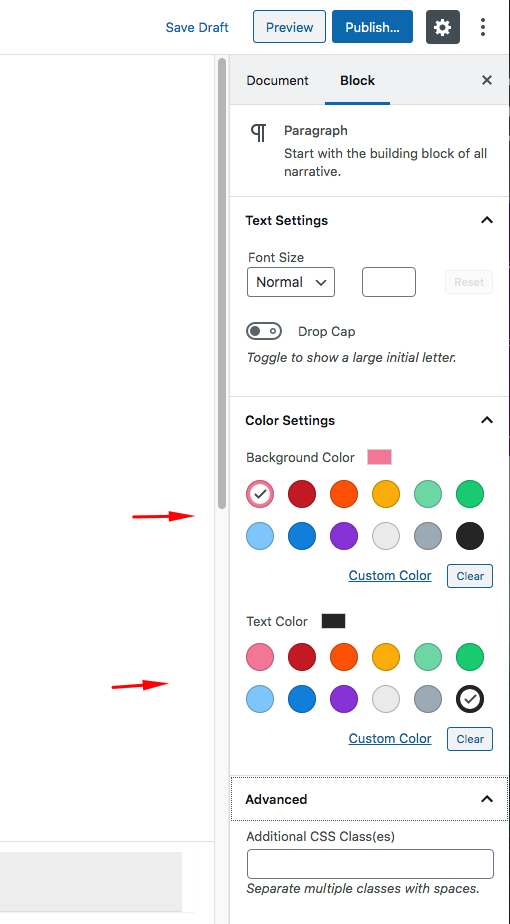
Task: Click the Publish button
Action: 372,27
